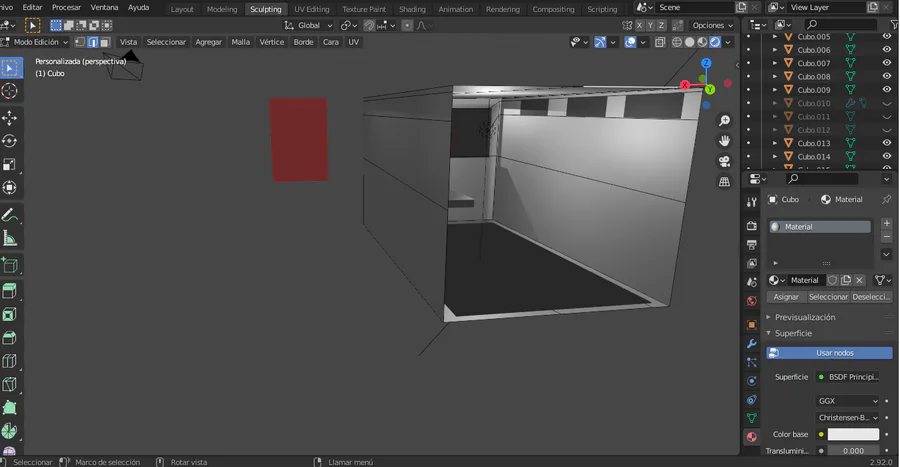Toggle X axis mirror
Viewport: 900px width, 467px height.
click(639, 25)
